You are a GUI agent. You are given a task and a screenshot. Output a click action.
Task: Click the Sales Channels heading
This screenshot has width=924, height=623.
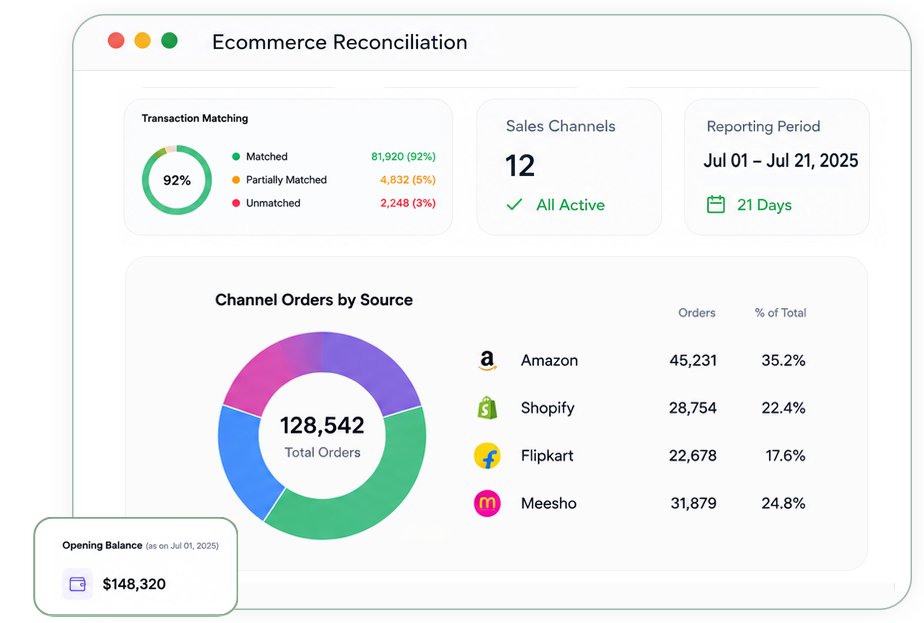(x=560, y=126)
